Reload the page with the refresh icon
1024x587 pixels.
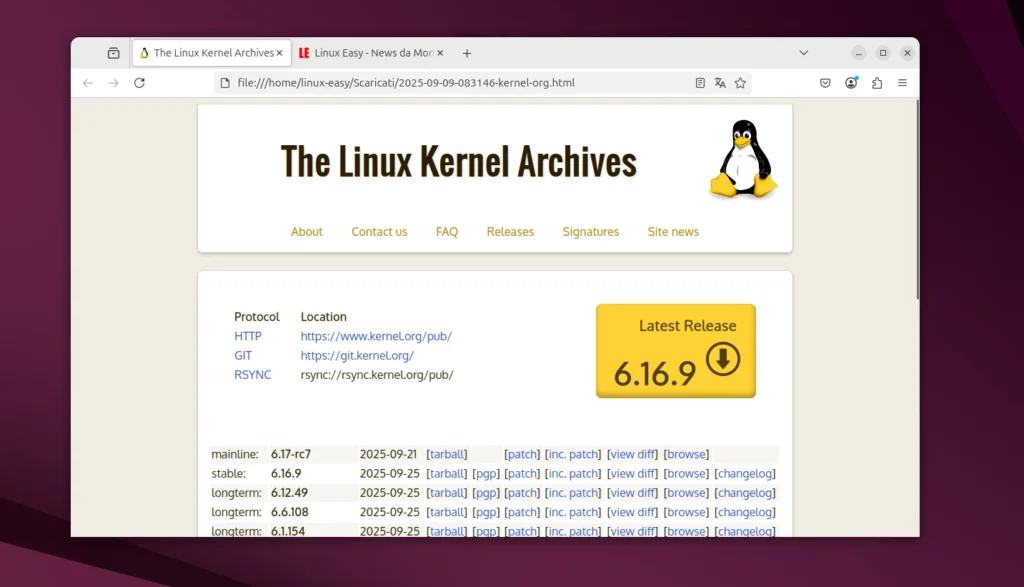(139, 83)
